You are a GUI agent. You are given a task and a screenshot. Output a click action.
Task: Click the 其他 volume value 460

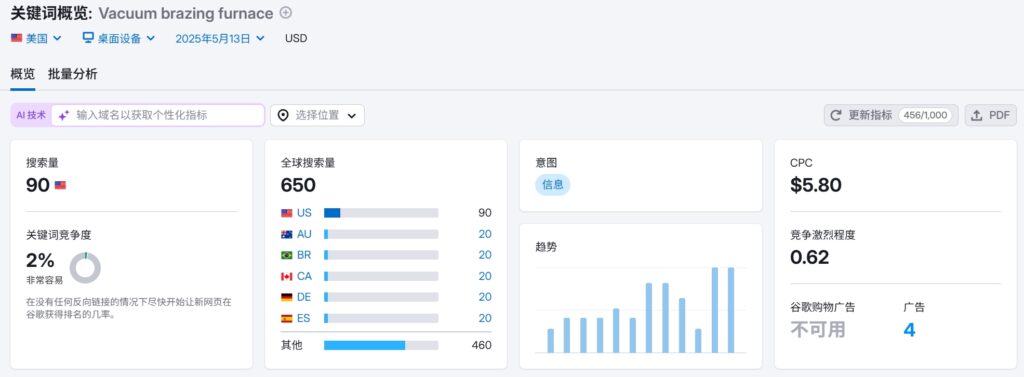pos(481,345)
